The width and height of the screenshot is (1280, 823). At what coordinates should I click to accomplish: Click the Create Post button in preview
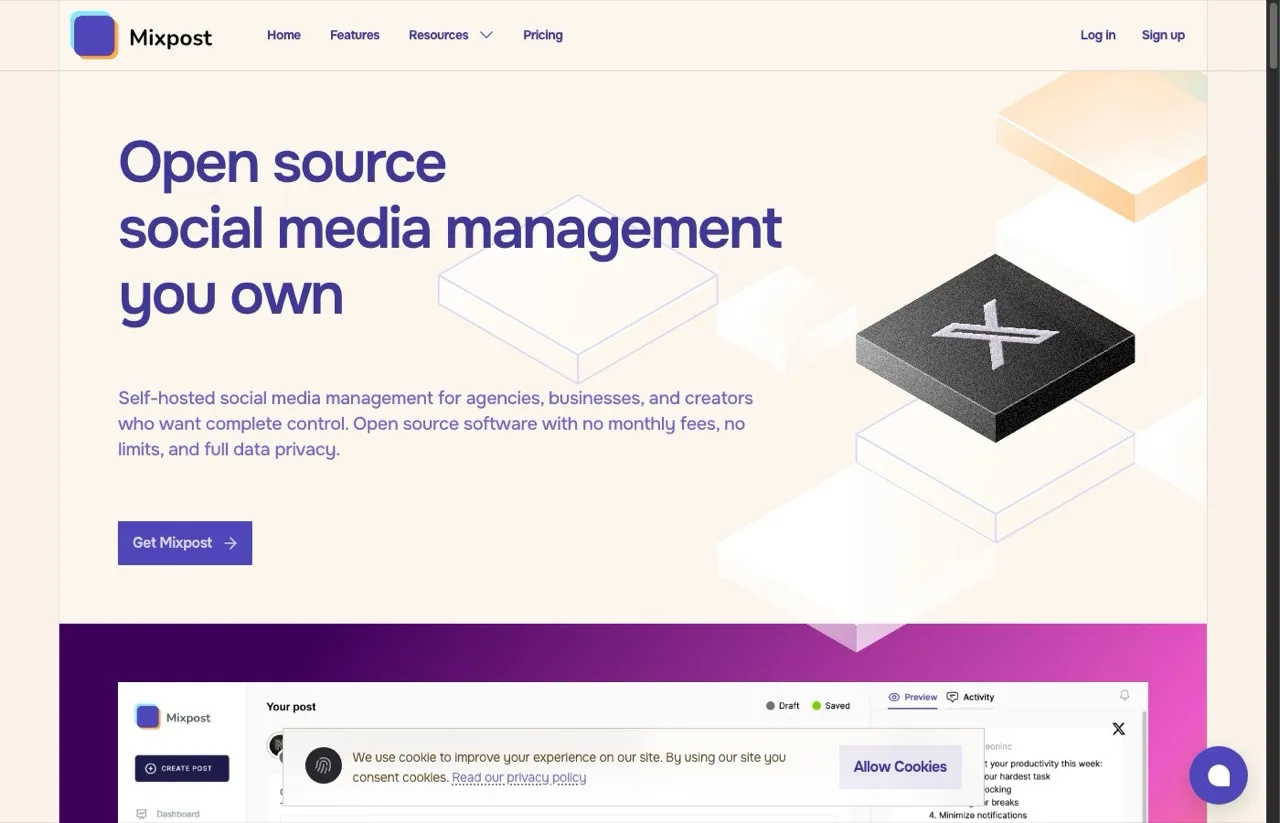pos(182,768)
